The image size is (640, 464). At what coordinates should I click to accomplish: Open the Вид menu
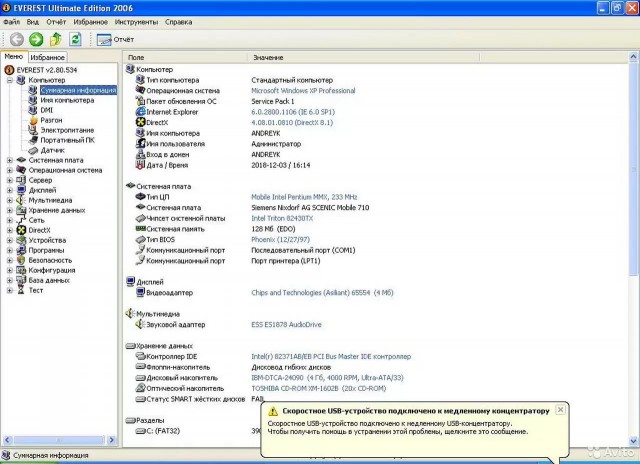[x=33, y=22]
